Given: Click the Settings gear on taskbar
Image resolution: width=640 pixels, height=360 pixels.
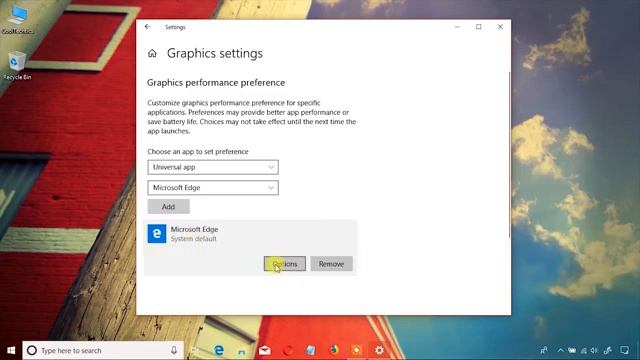Looking at the screenshot, I should [x=379, y=350].
